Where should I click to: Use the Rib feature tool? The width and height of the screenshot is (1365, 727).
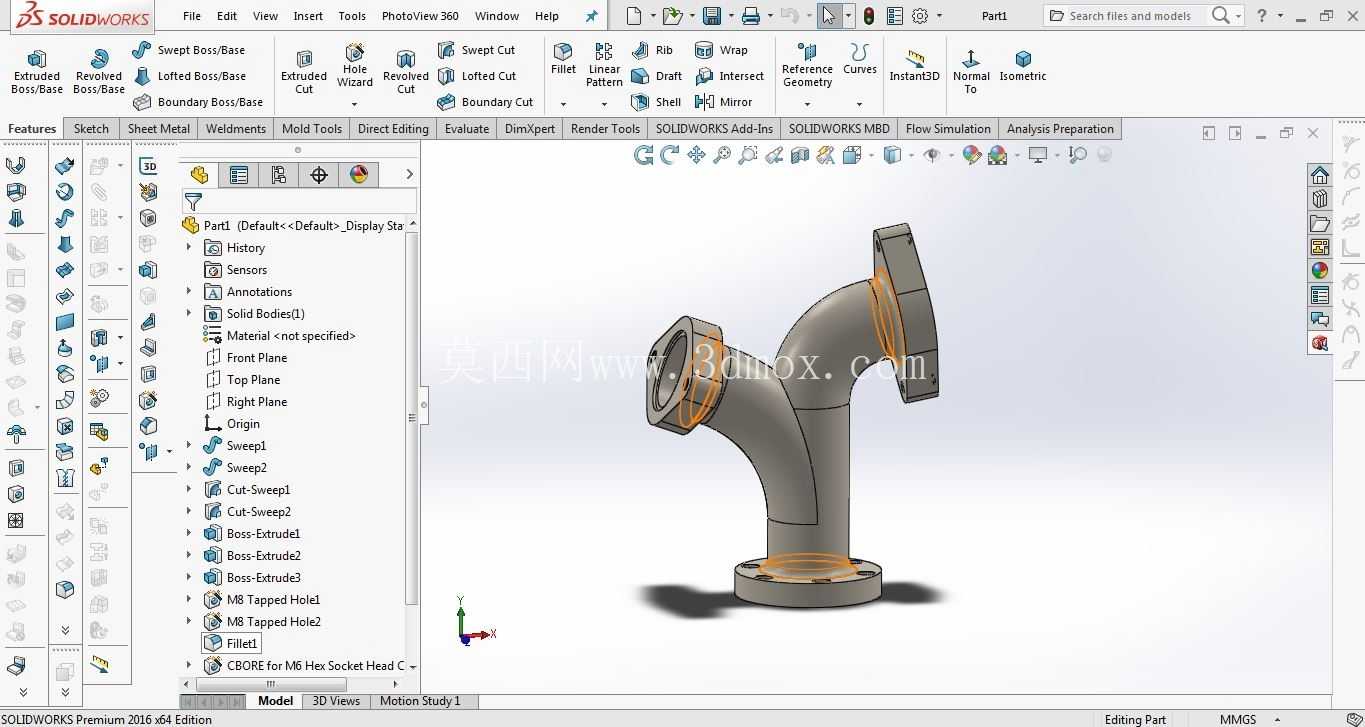coord(652,50)
